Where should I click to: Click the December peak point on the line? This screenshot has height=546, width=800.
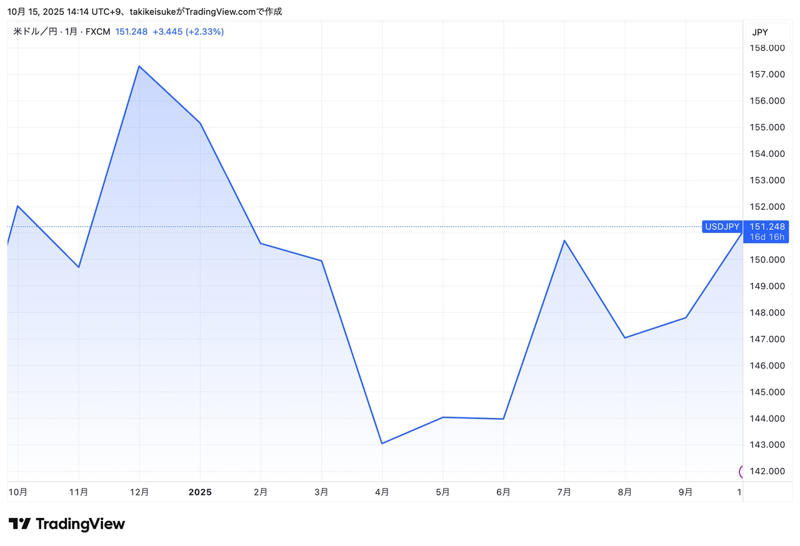coord(139,66)
